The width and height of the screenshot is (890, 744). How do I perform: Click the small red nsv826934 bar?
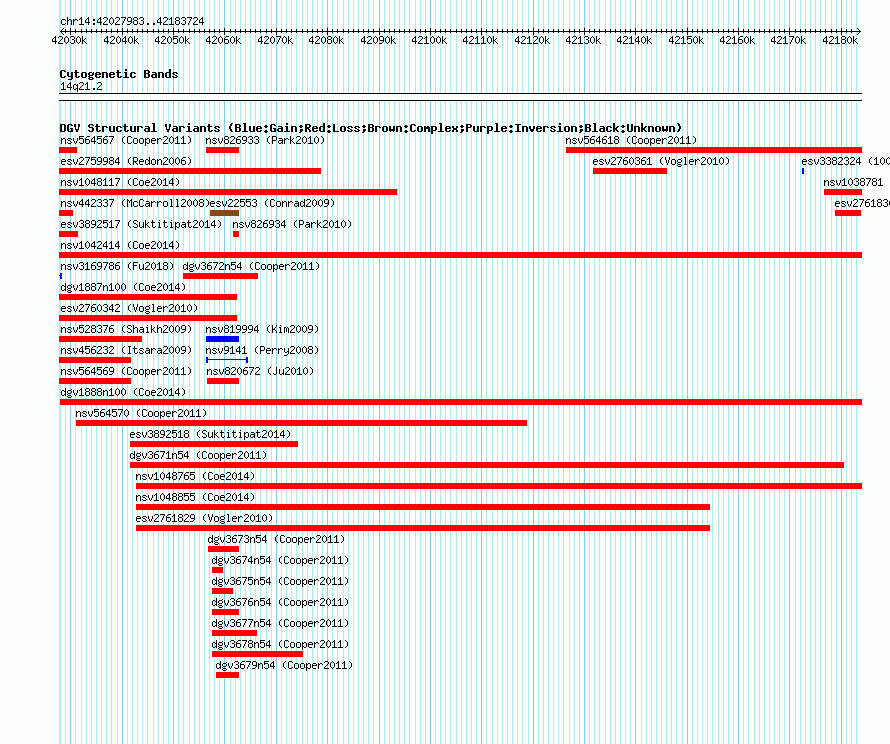point(236,234)
